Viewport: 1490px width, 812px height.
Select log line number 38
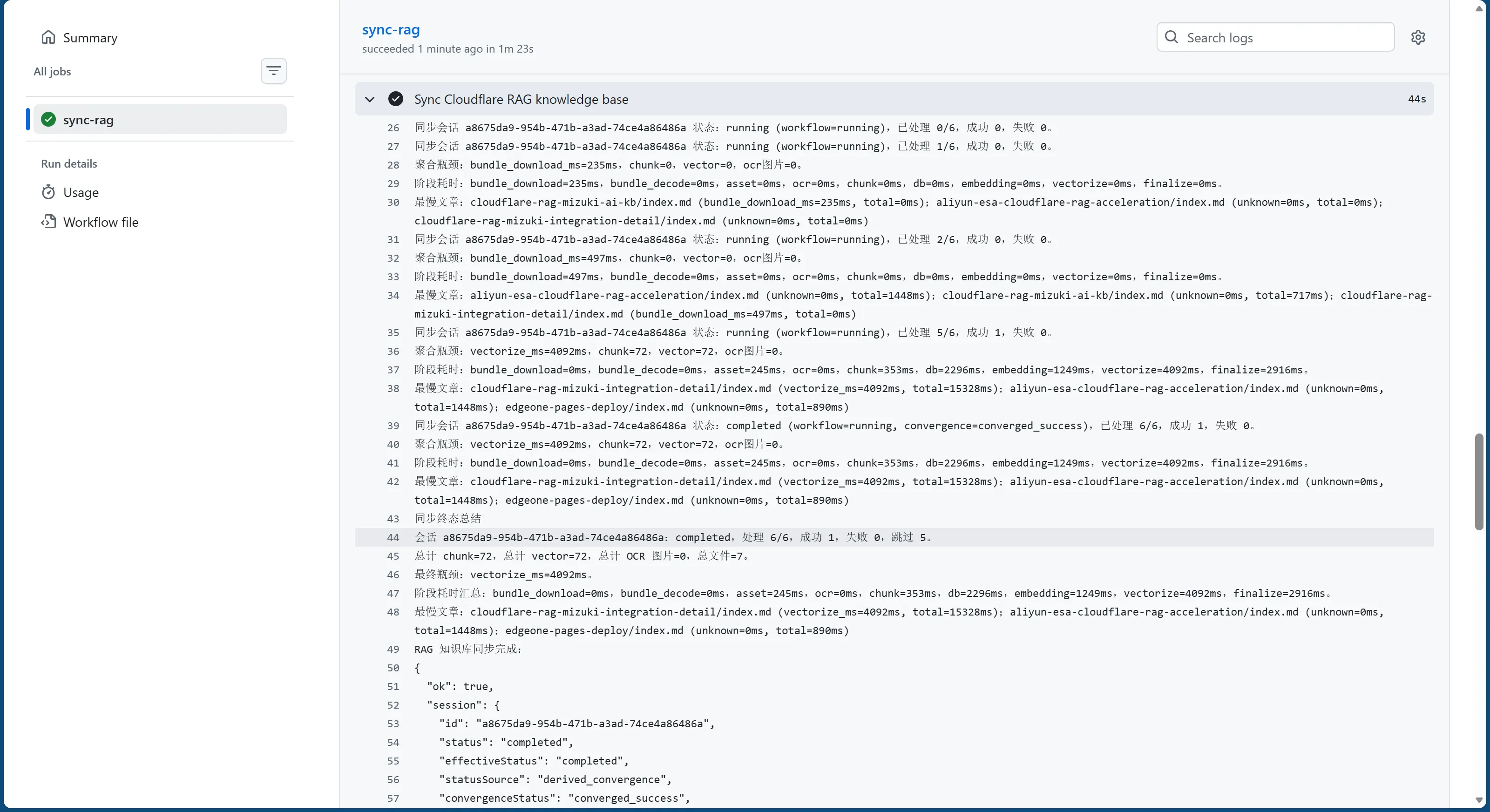coord(393,389)
